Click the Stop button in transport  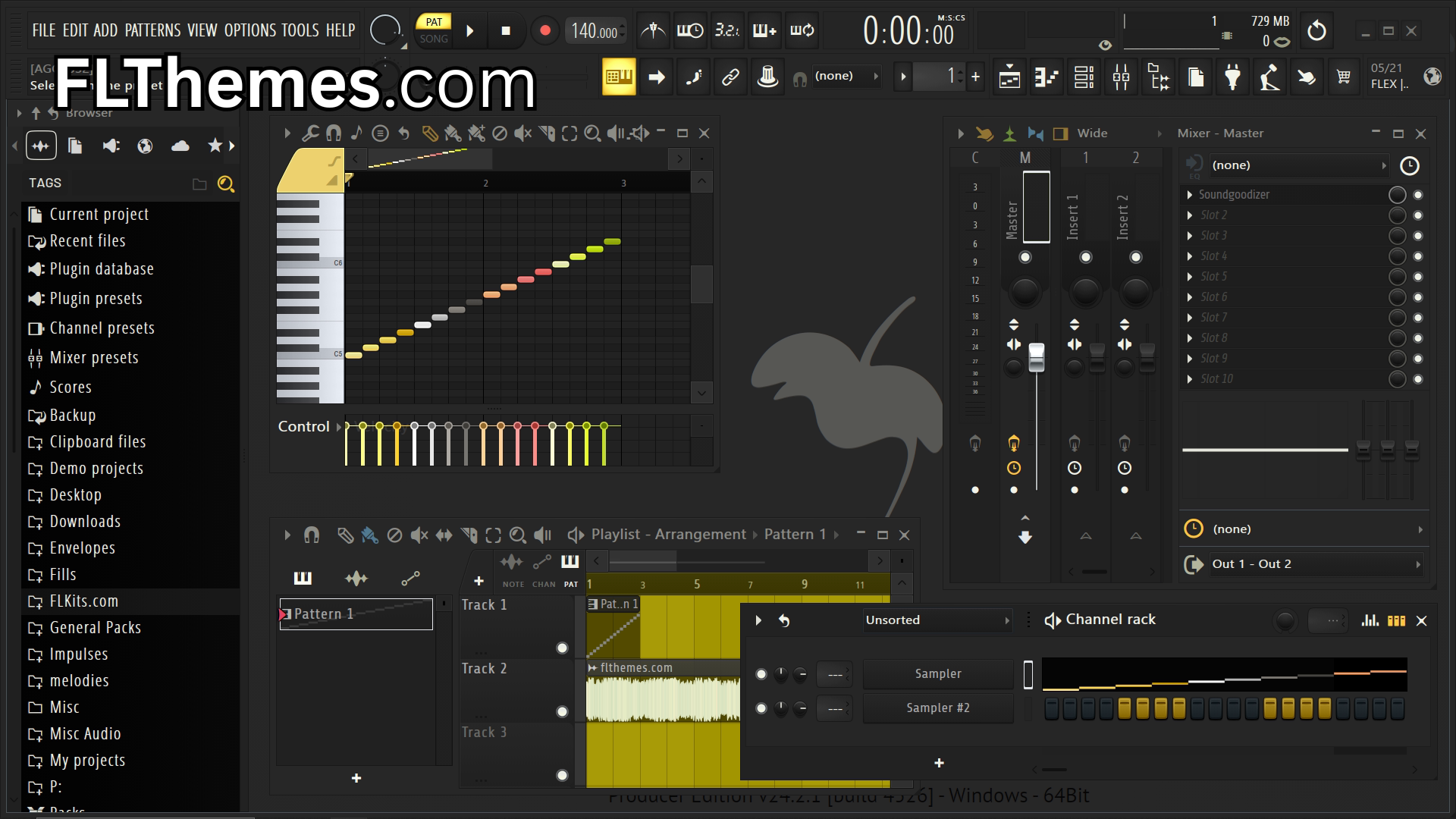[506, 31]
